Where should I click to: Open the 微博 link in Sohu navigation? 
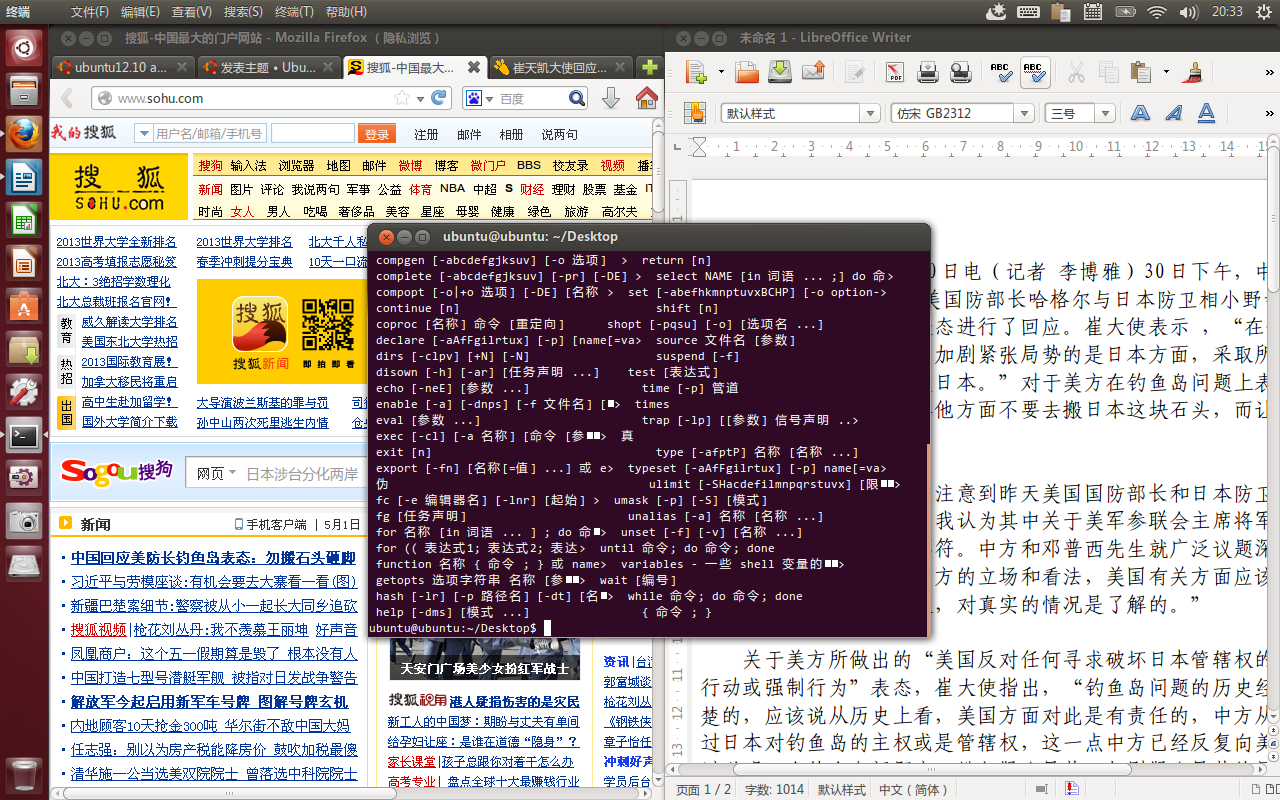[x=410, y=165]
